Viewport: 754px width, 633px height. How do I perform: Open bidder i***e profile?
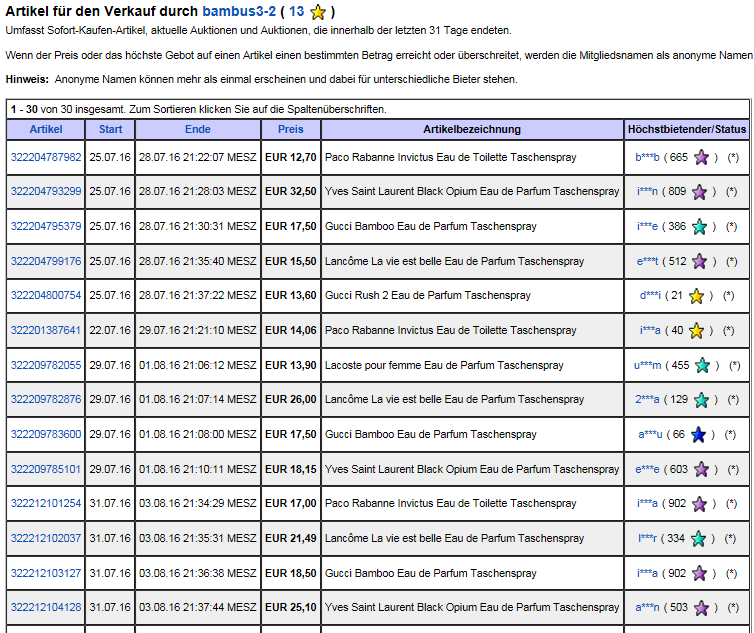[647, 227]
